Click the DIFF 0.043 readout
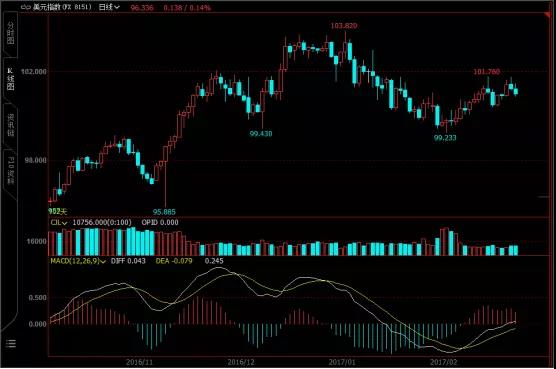Image resolution: width=556 pixels, height=369 pixels. tap(128, 261)
